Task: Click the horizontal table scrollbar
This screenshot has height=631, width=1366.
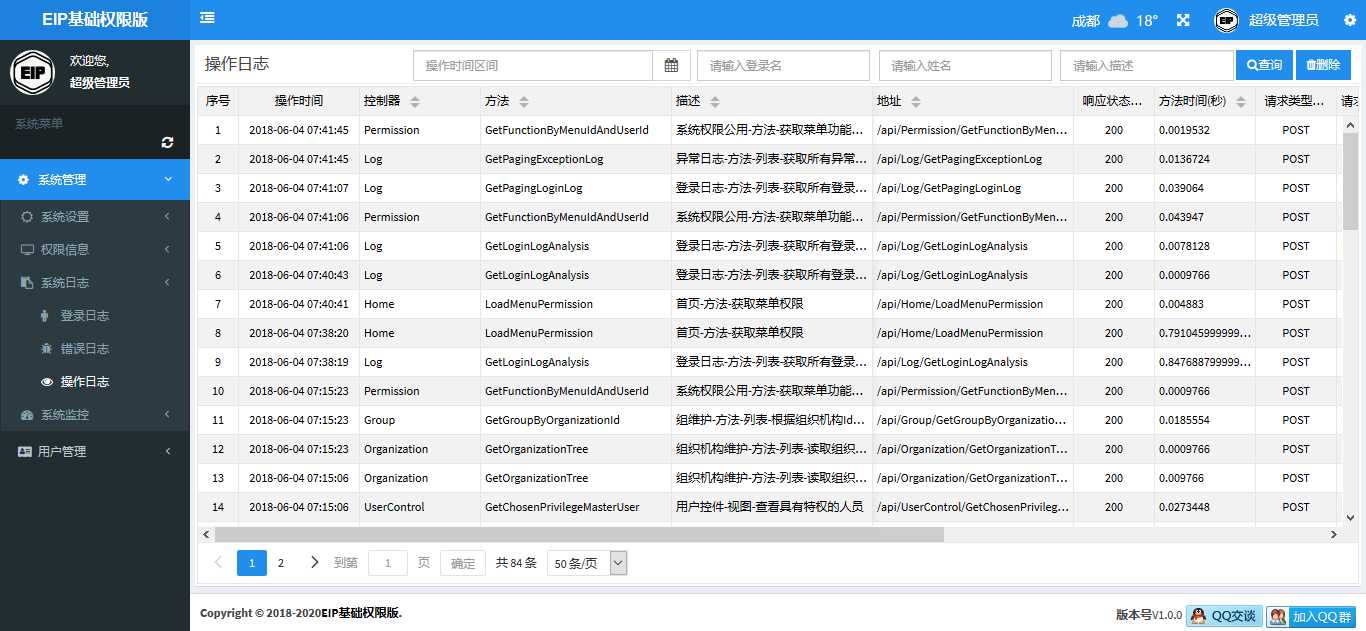Action: [579, 535]
